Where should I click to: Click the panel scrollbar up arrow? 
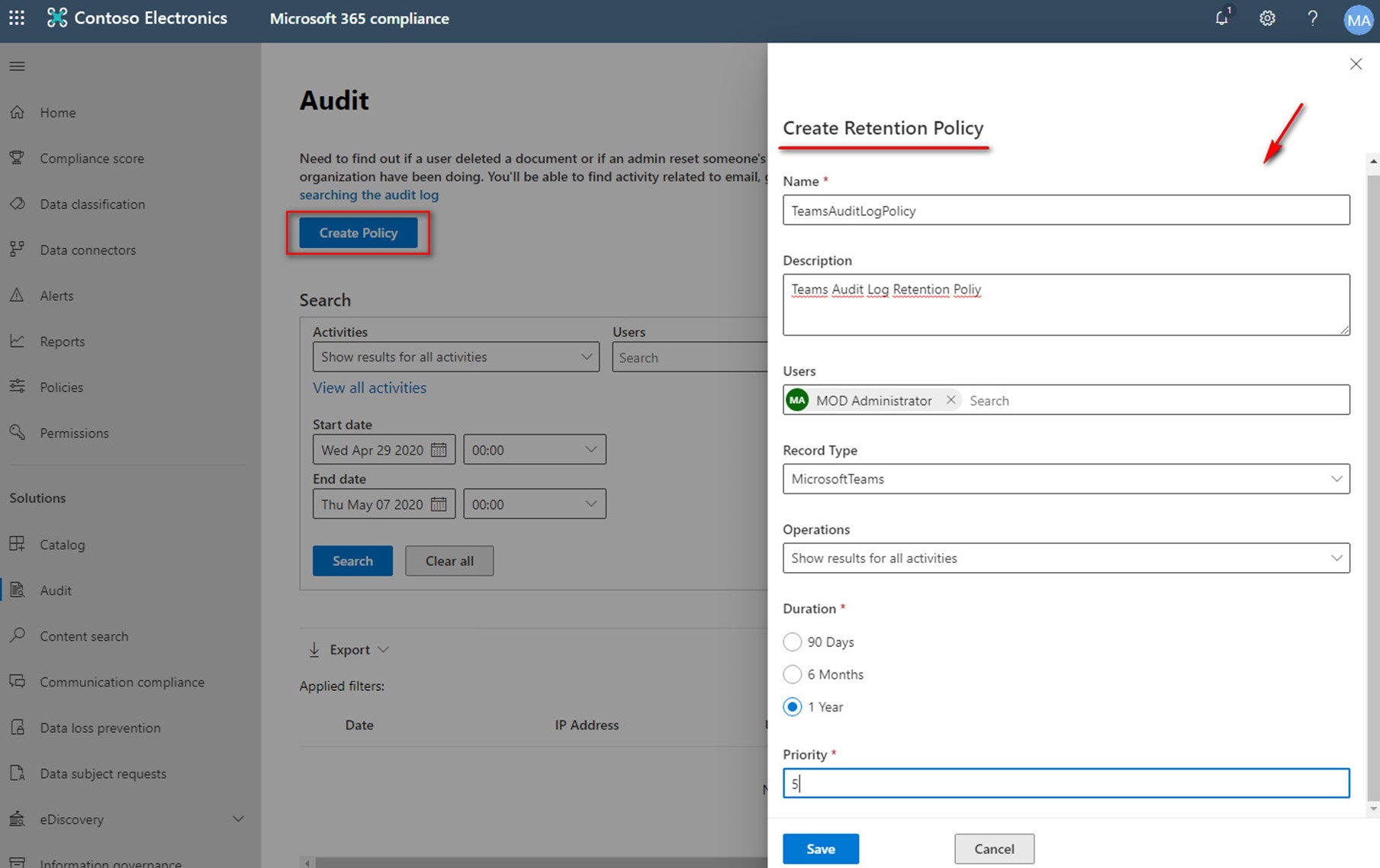click(1373, 161)
